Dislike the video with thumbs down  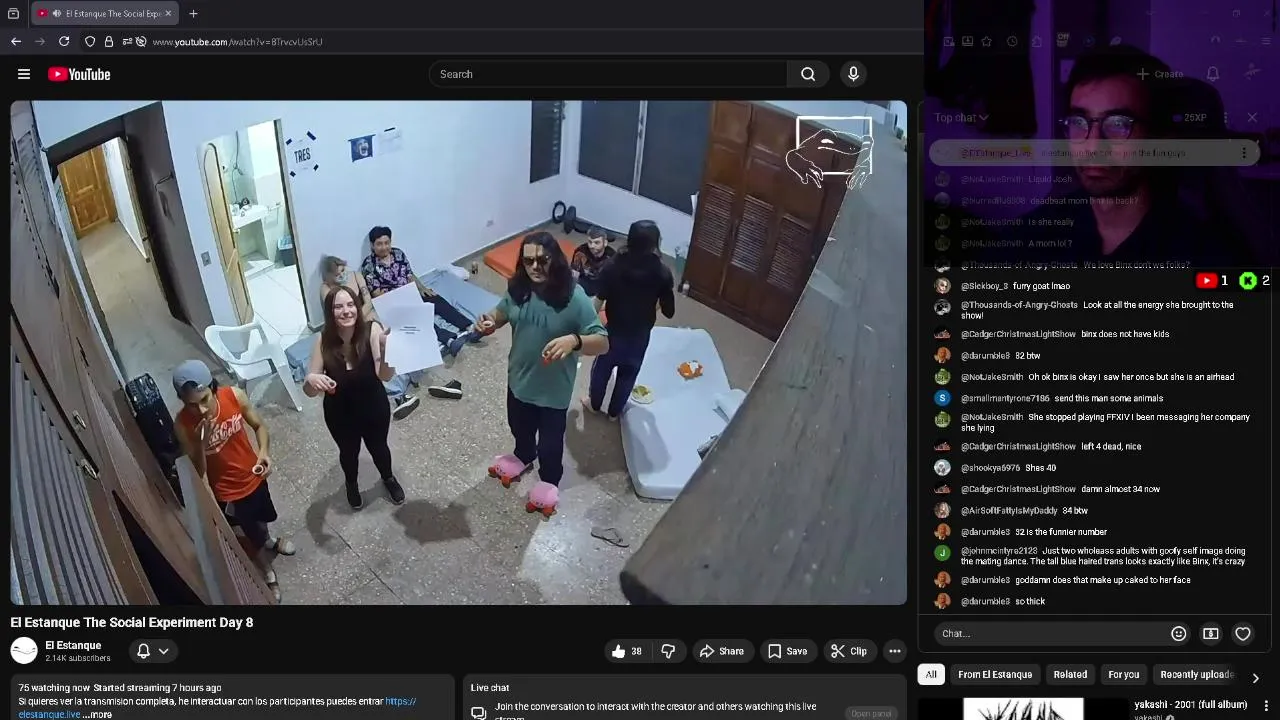(x=668, y=651)
